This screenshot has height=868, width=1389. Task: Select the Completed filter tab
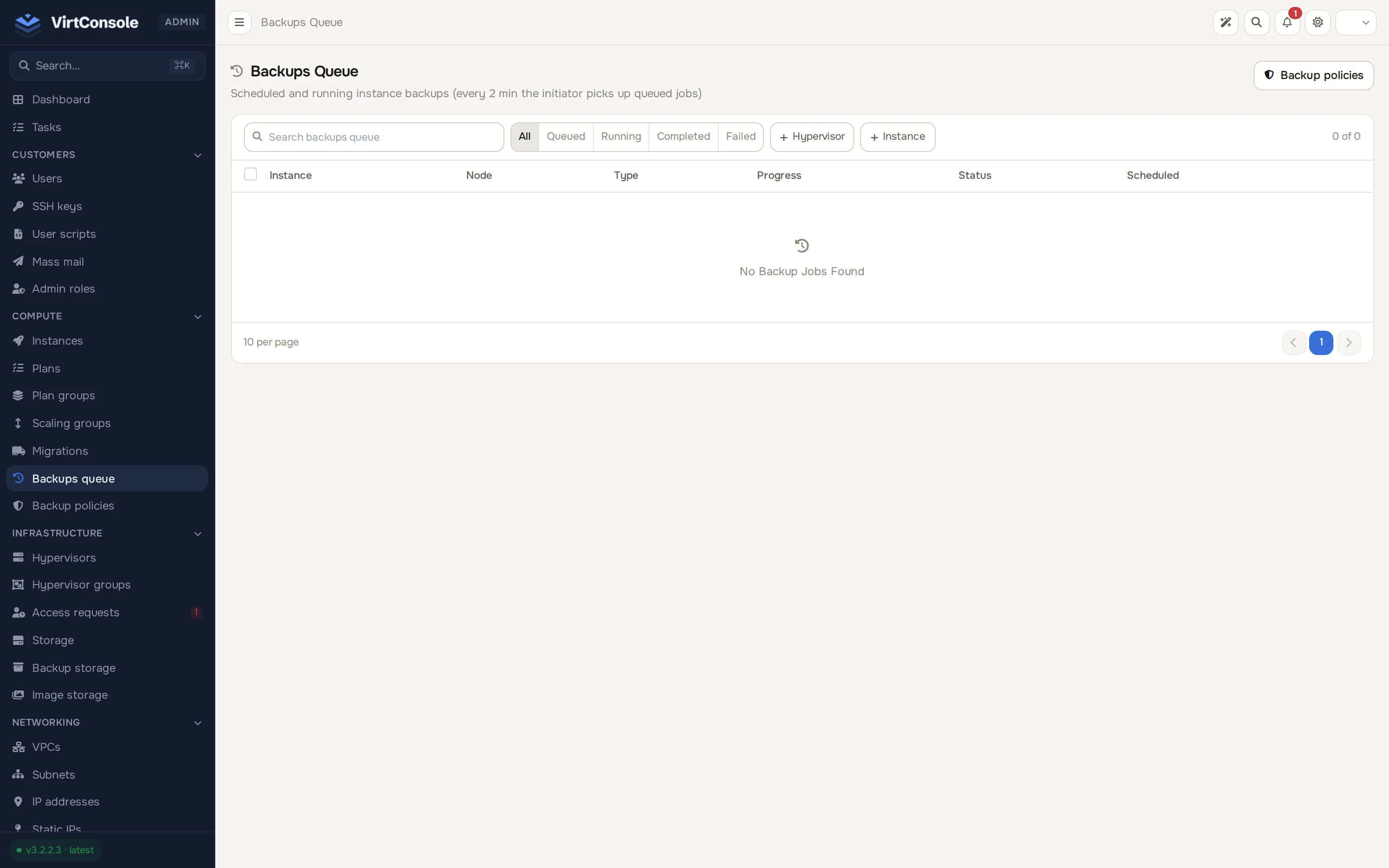point(683,137)
